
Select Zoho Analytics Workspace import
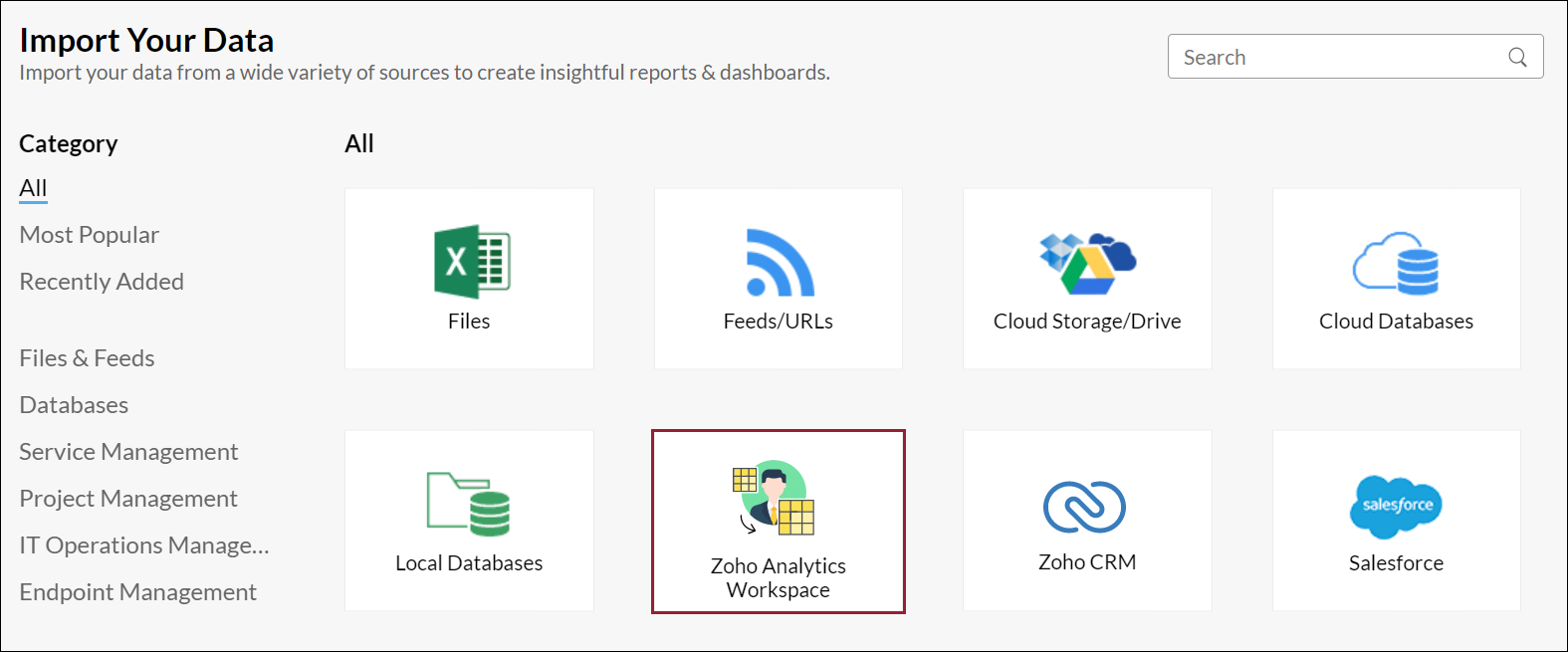coord(778,520)
